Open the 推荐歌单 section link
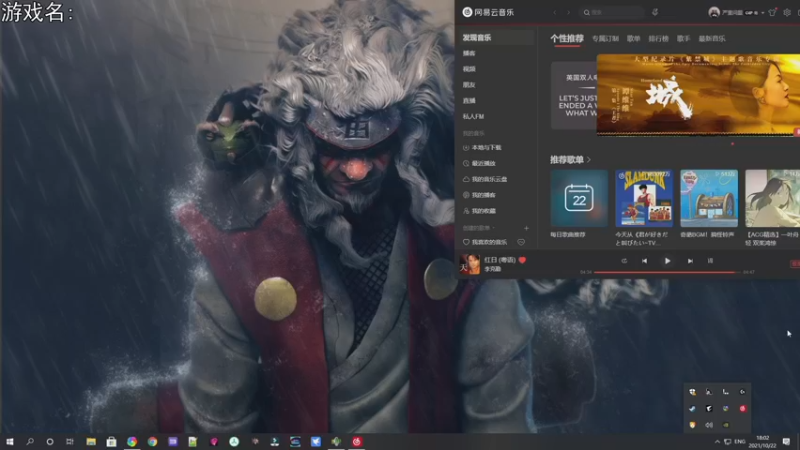This screenshot has width=800, height=450. (570, 160)
